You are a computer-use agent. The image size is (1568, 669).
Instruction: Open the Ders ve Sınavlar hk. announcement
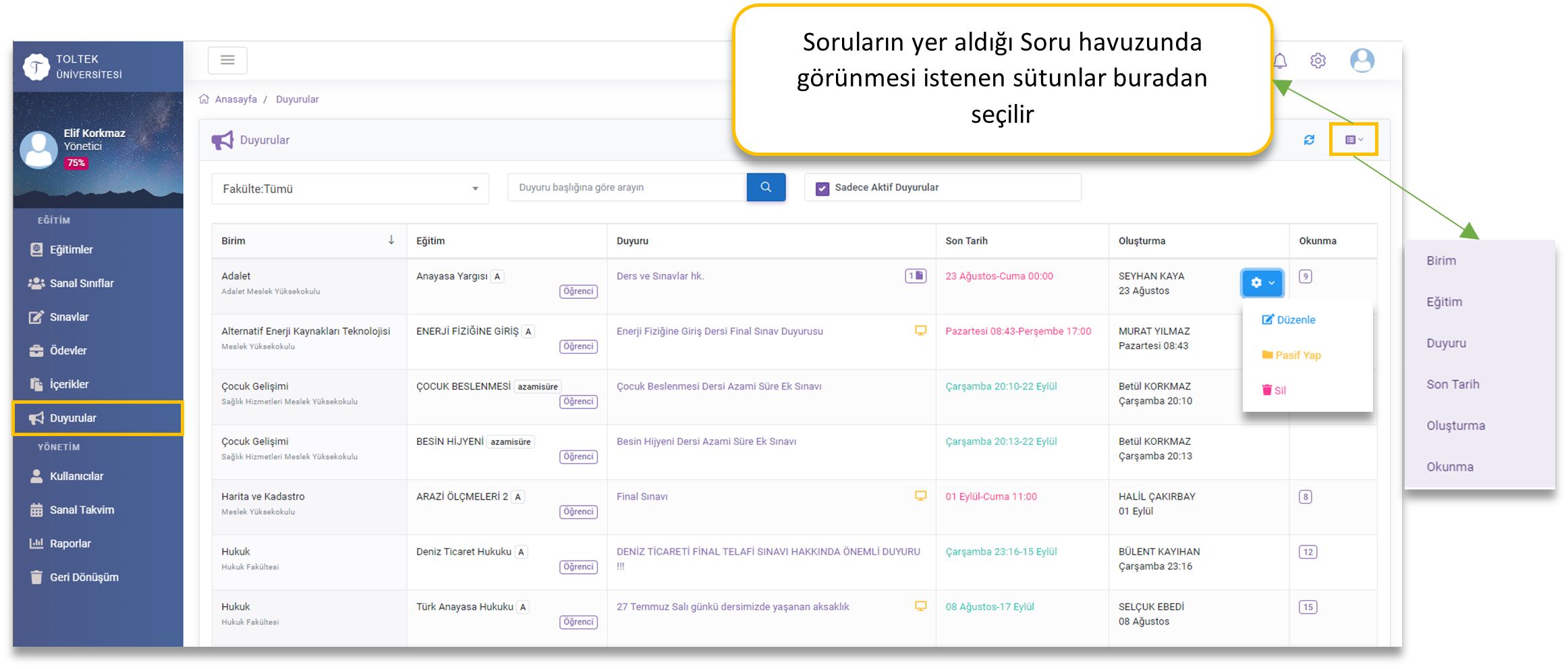pyautogui.click(x=660, y=276)
